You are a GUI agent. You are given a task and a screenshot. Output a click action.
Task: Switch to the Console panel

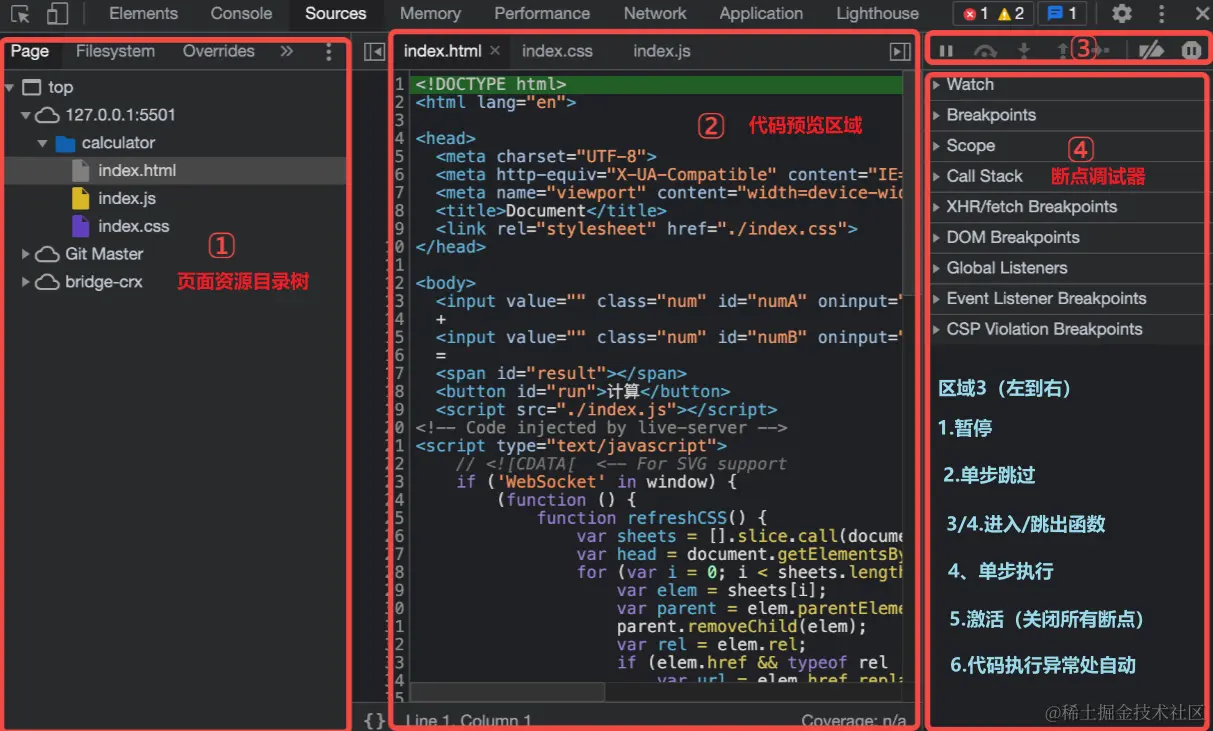pos(241,14)
